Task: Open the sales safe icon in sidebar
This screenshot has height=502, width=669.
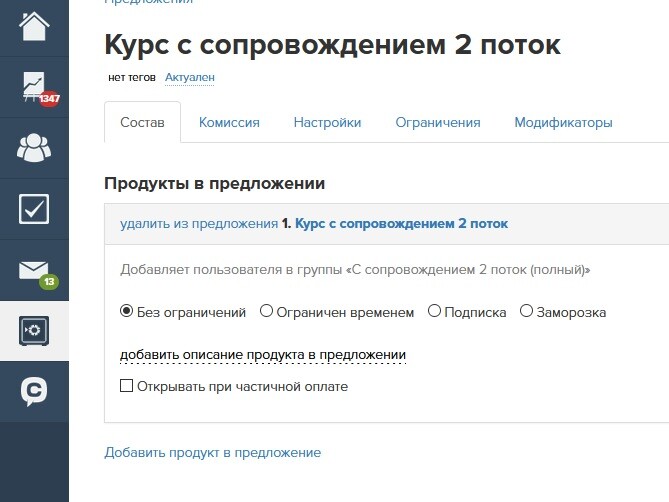Action: tap(34, 331)
